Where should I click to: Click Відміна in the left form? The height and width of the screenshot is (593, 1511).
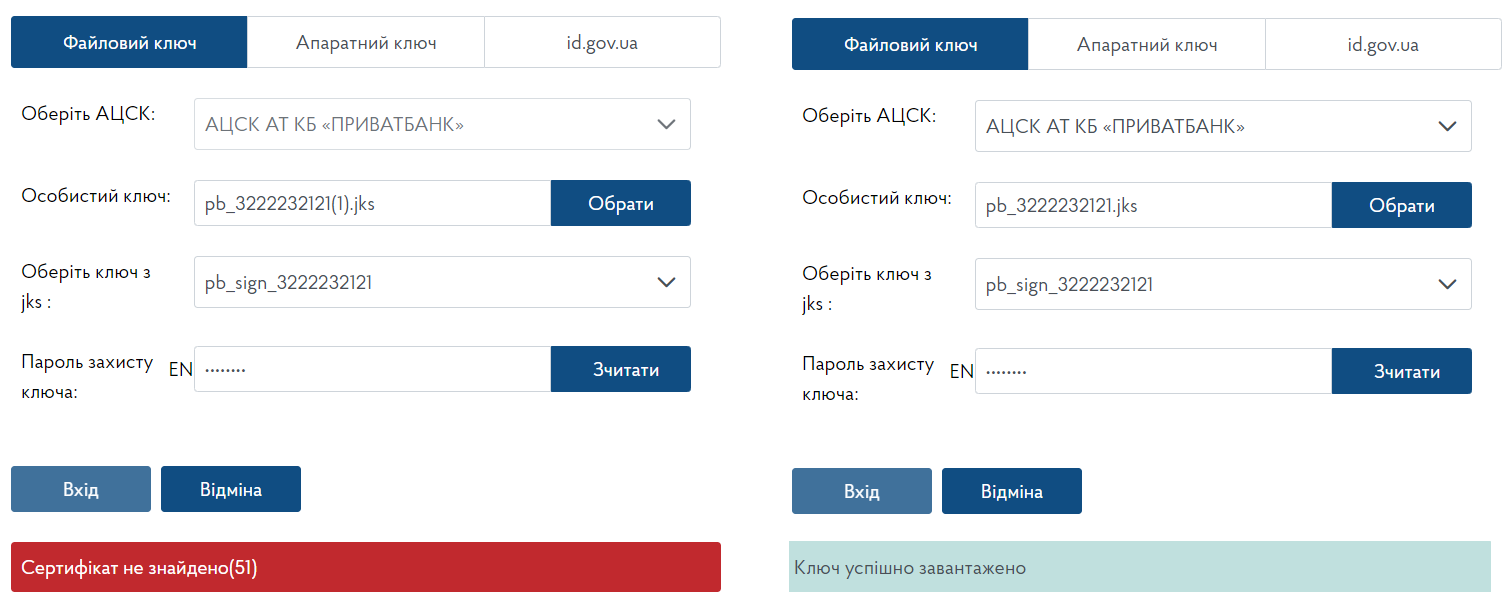click(x=231, y=489)
